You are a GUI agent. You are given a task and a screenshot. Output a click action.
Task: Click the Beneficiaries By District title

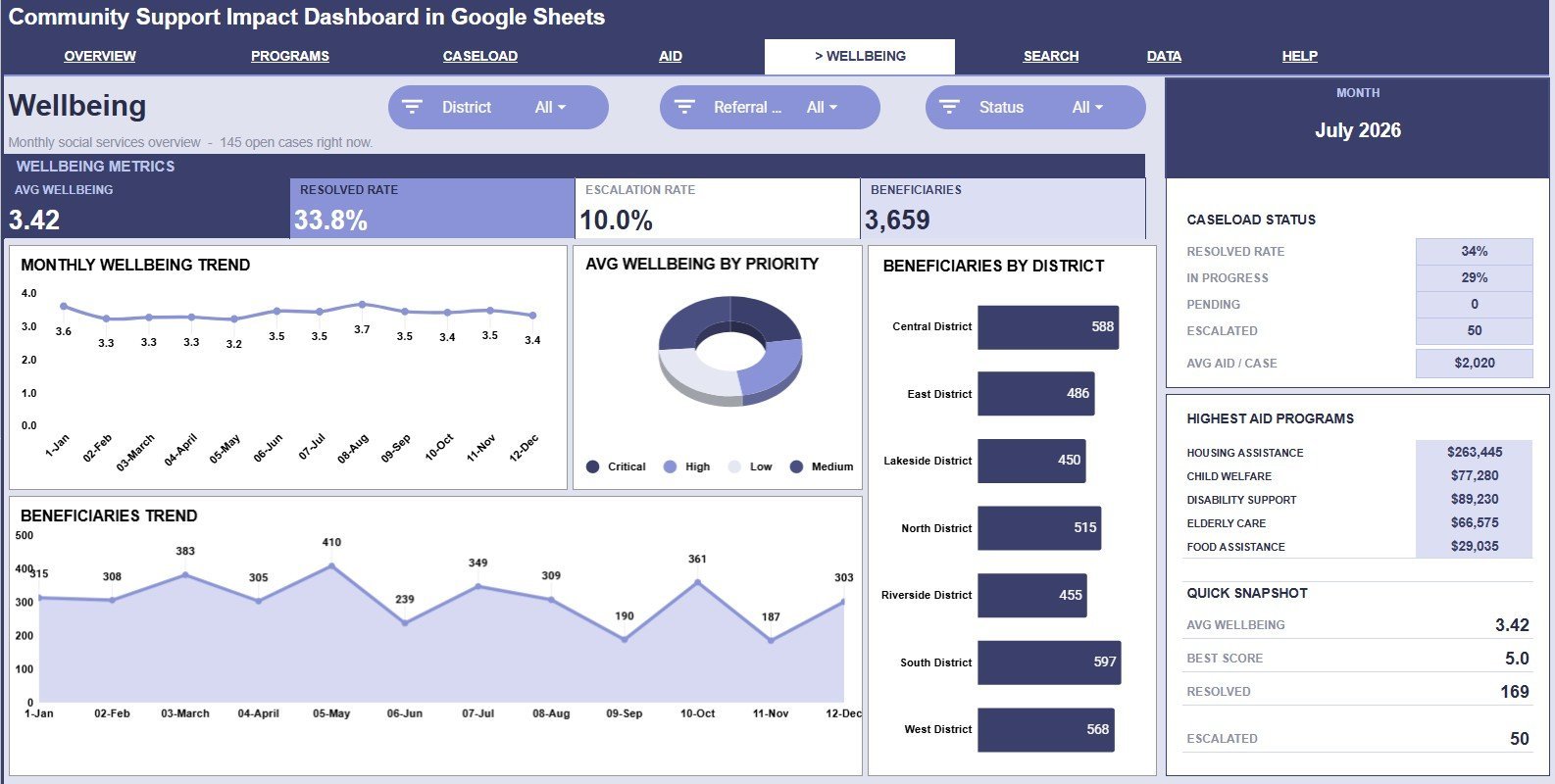[x=993, y=266]
